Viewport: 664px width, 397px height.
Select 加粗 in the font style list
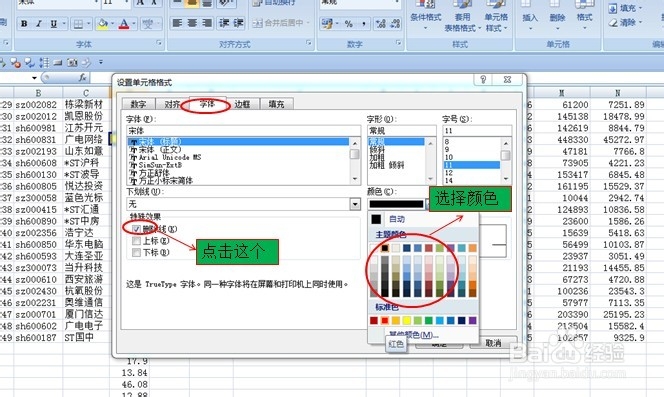click(376, 158)
